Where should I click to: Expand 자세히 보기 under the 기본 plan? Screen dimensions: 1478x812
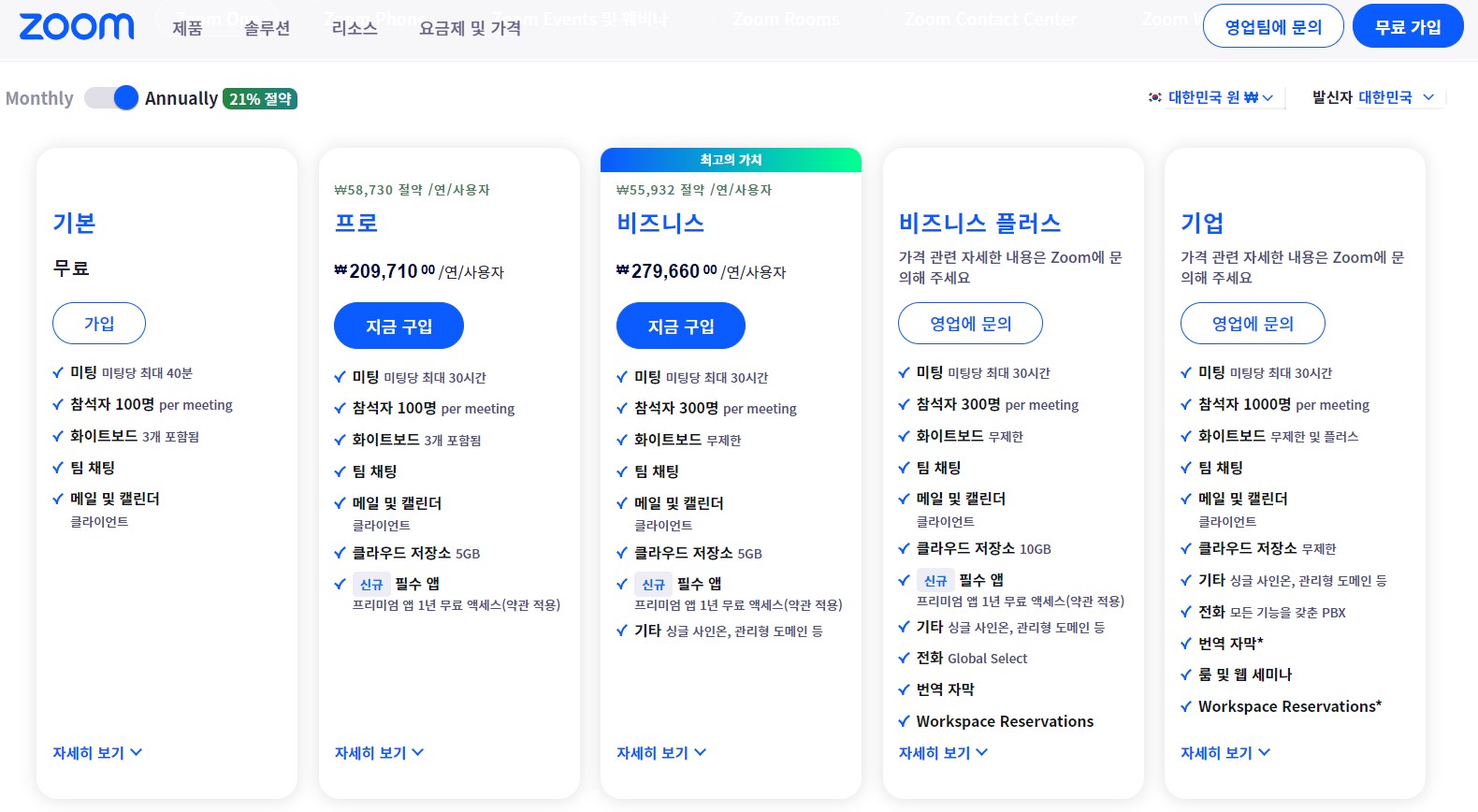point(95,752)
